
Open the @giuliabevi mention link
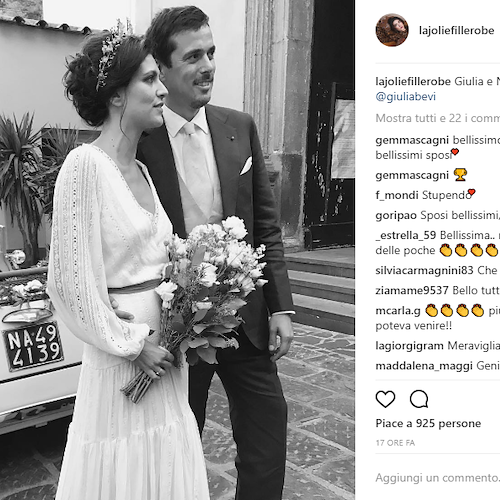pos(406,97)
